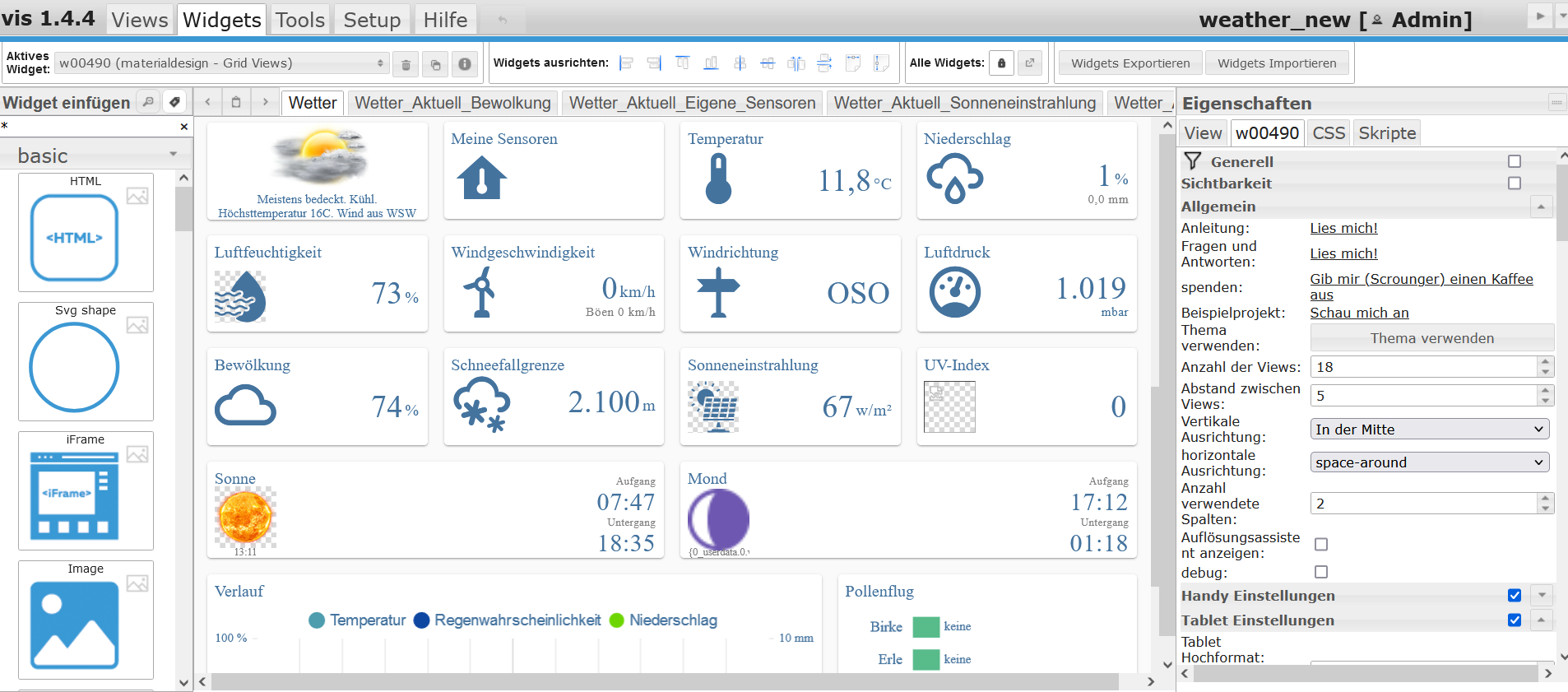This screenshot has width=1568, height=692.
Task: Click the Widgets Importieren button
Action: pos(1277,63)
